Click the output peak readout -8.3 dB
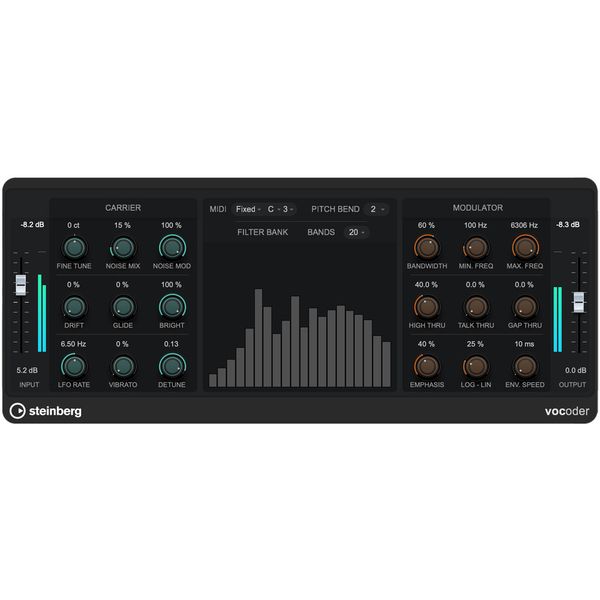Screen dimensions: 600x600 [x=567, y=225]
